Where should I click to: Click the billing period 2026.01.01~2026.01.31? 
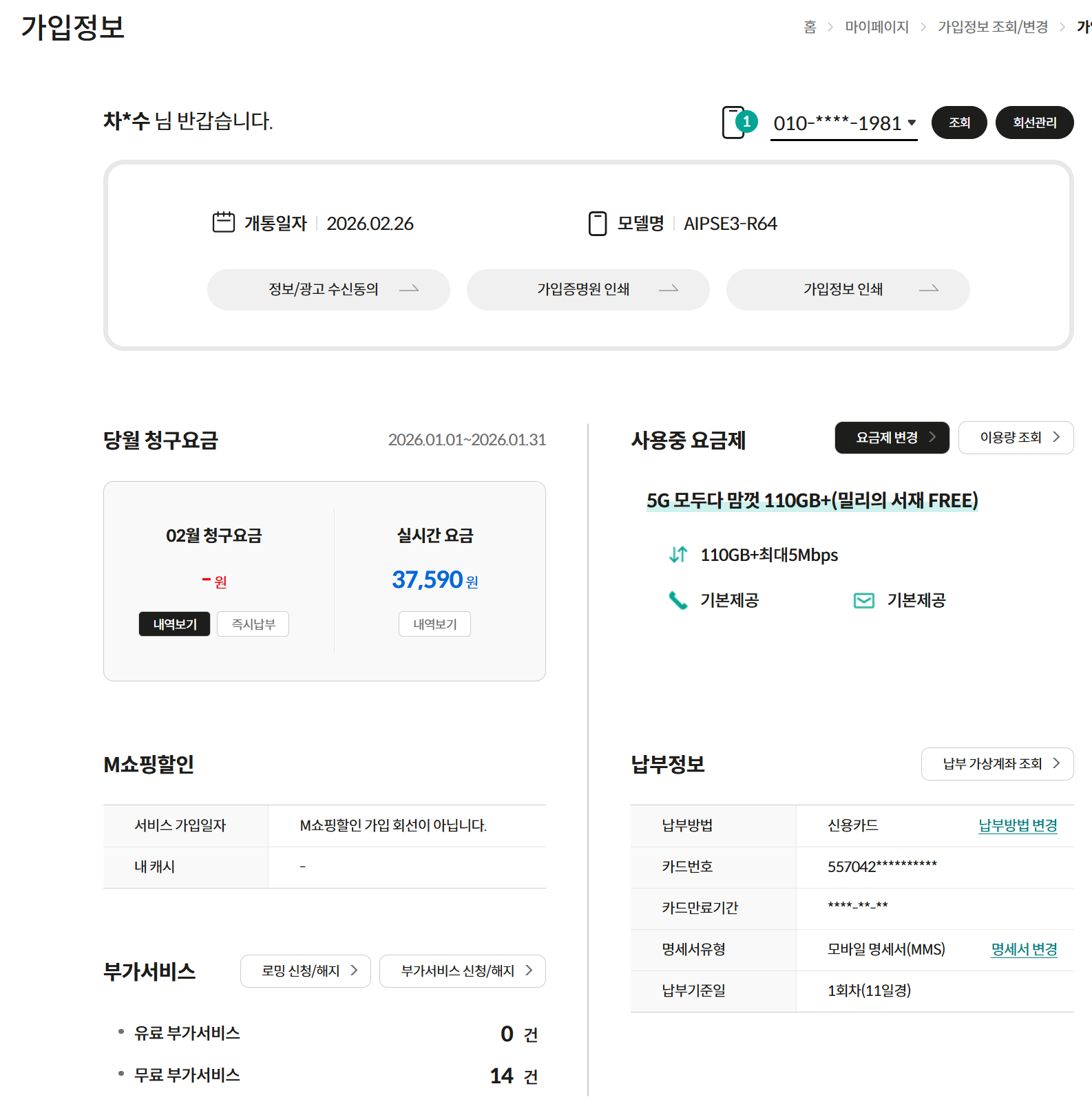(x=467, y=440)
